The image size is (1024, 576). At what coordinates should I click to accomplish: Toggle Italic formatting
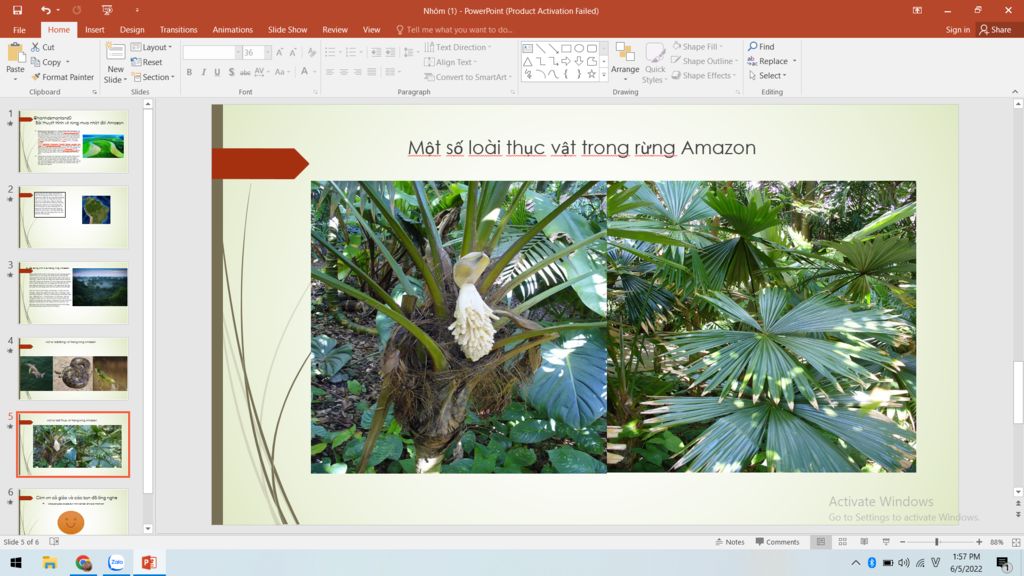point(203,72)
